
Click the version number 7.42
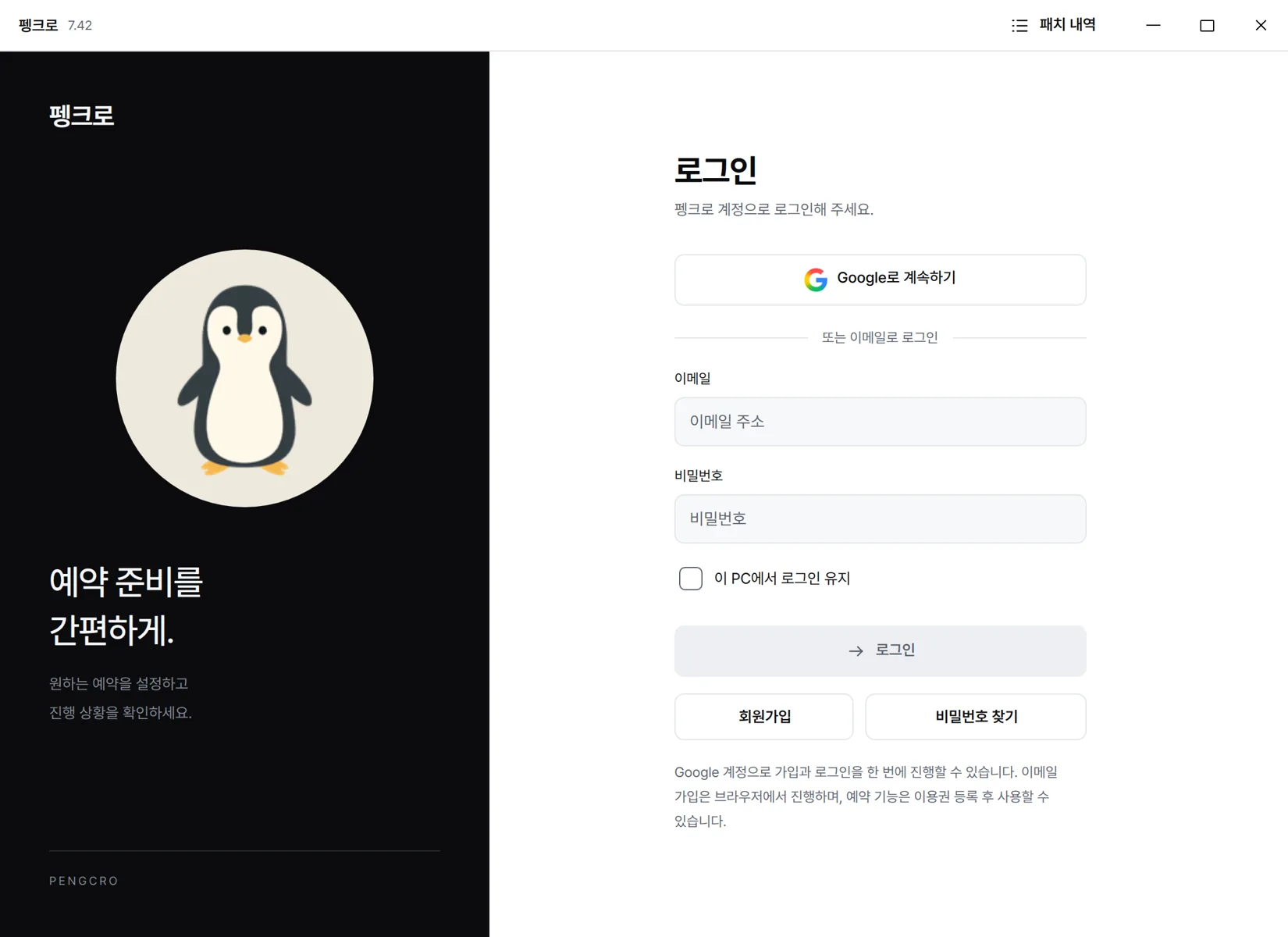click(x=80, y=26)
